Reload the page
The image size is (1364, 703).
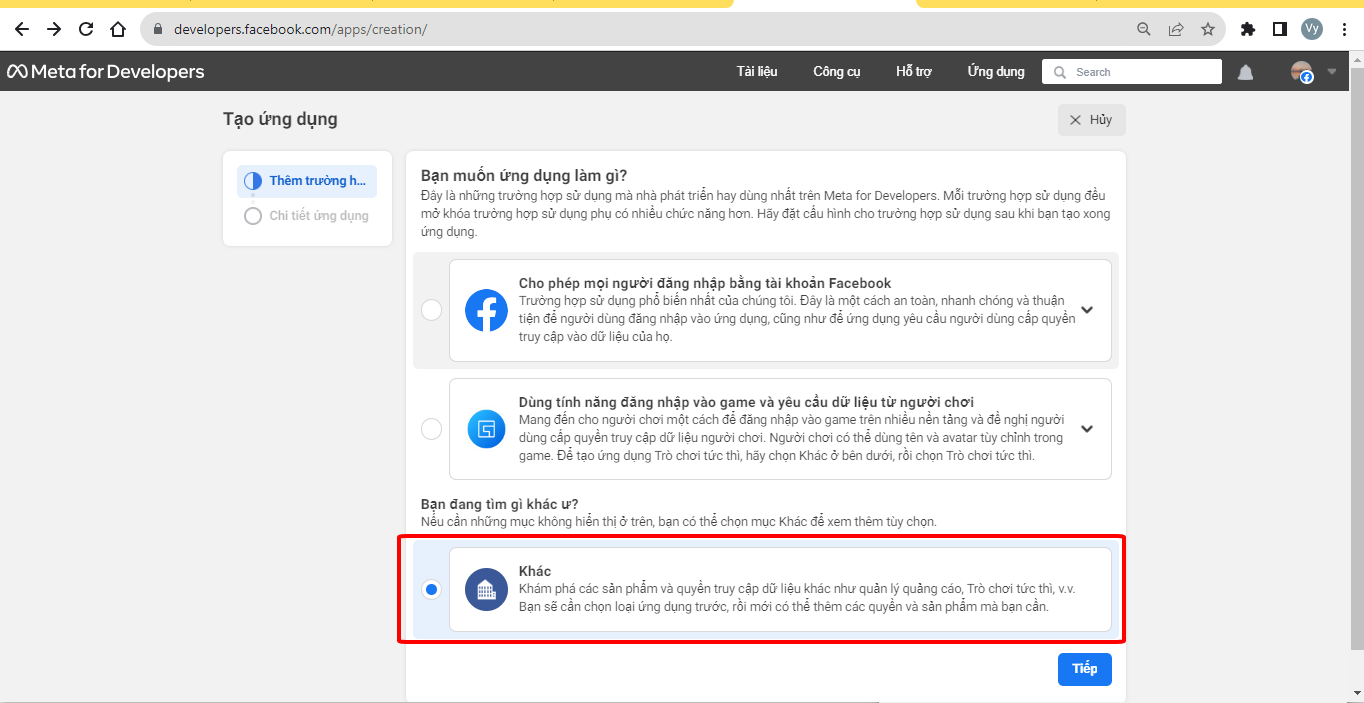tap(86, 29)
